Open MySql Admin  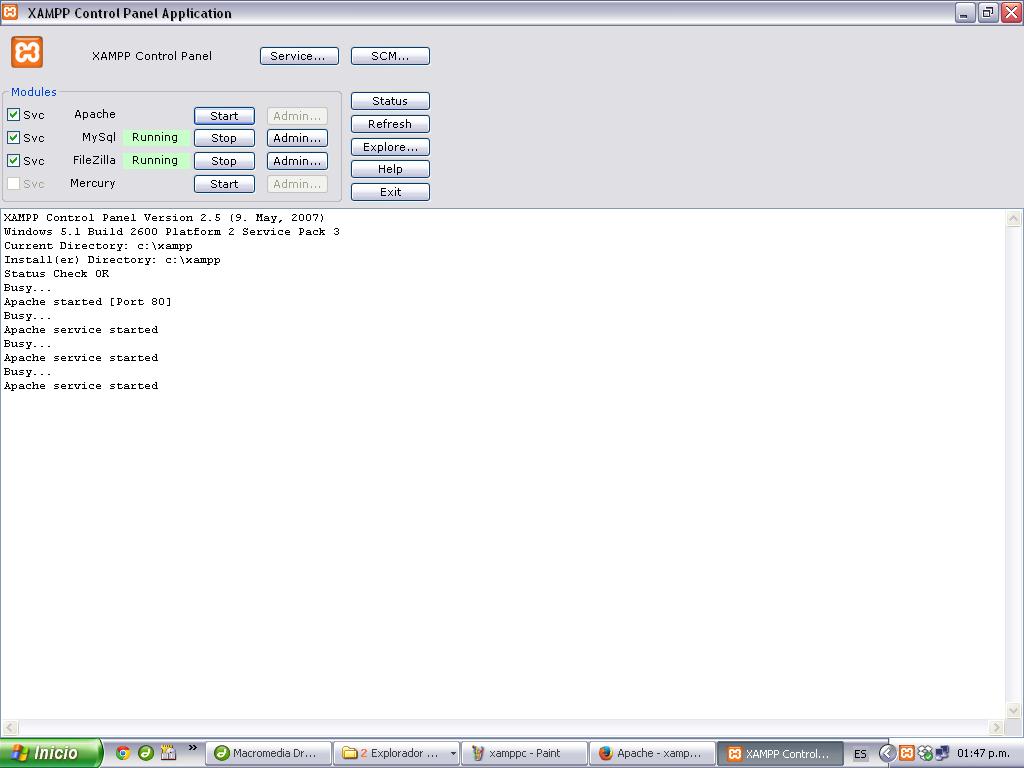[x=297, y=138]
